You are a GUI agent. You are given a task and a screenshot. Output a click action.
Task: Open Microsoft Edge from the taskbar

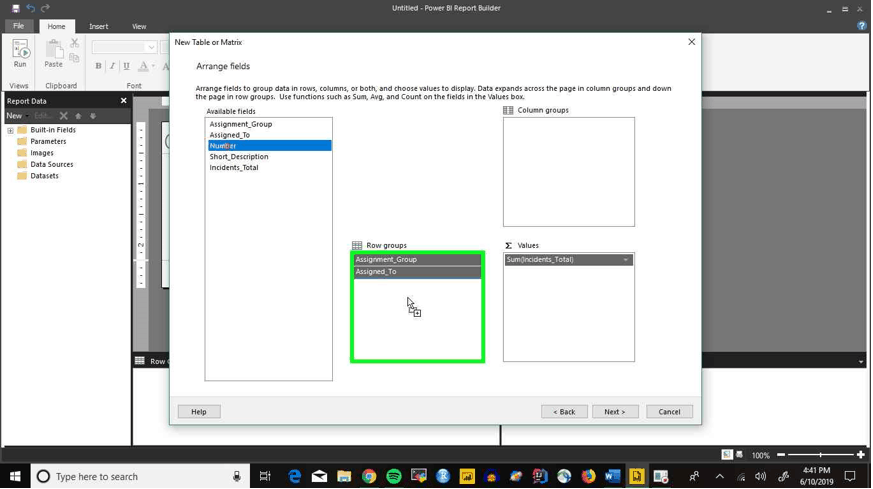295,477
